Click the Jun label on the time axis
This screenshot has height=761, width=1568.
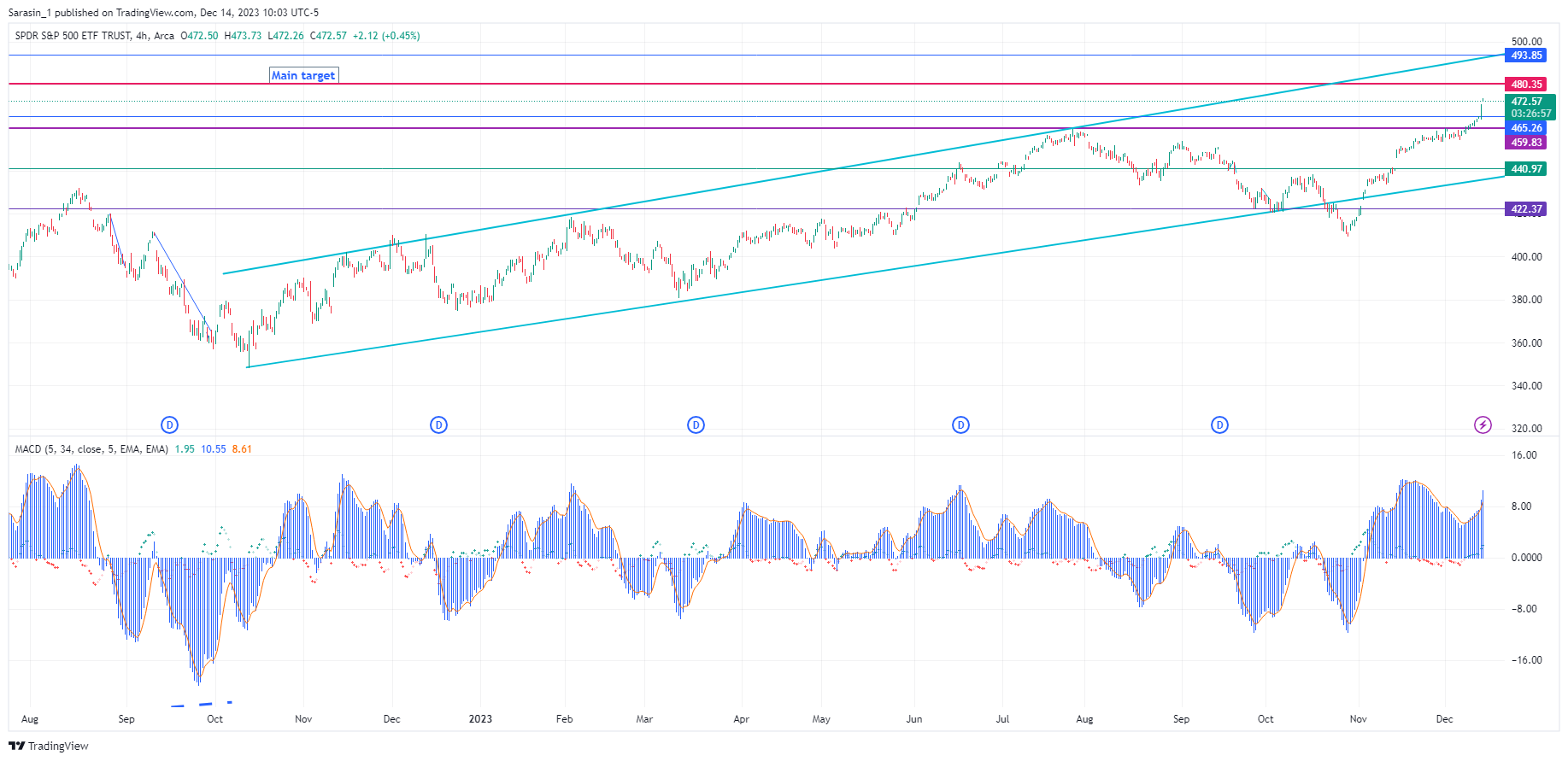pos(914,719)
